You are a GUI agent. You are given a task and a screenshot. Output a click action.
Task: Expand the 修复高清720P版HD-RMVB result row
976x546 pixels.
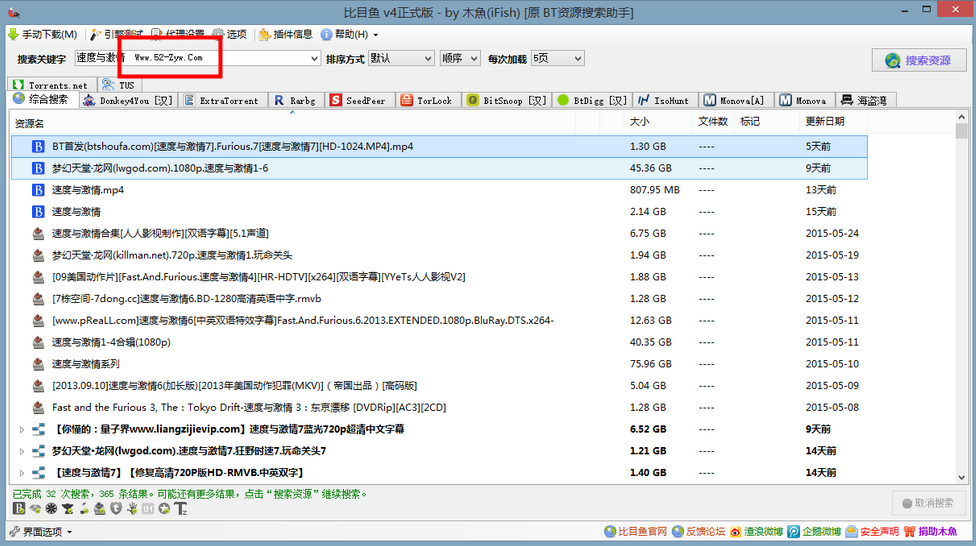point(22,472)
